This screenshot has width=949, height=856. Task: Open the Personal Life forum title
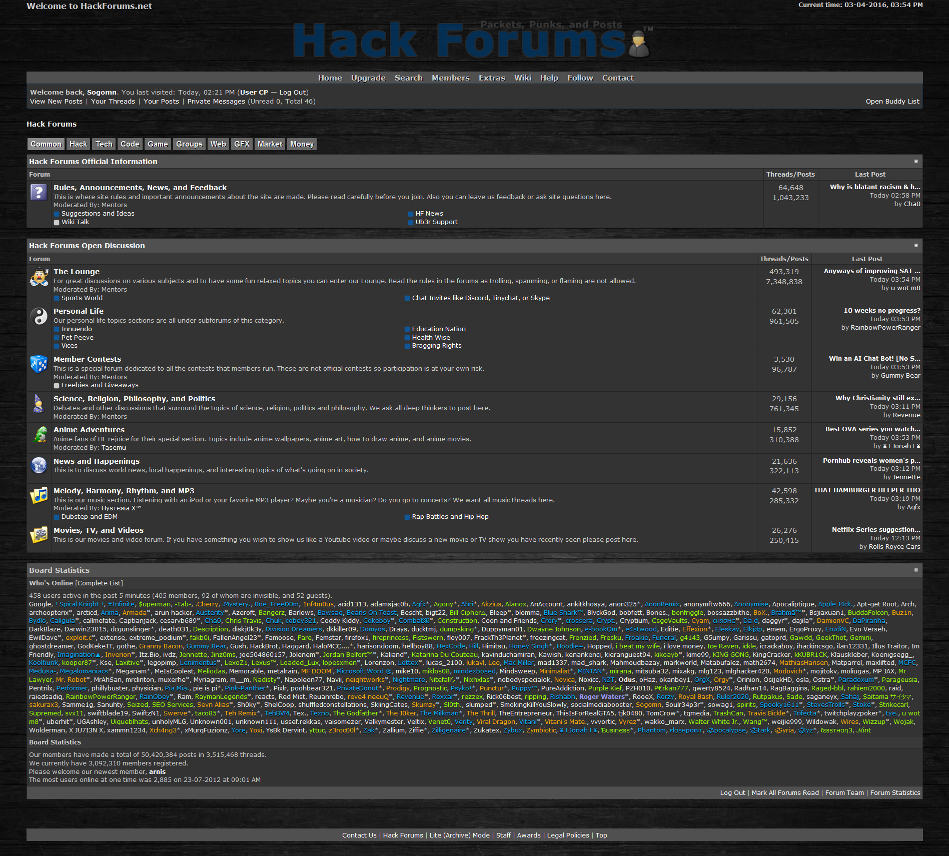78,311
